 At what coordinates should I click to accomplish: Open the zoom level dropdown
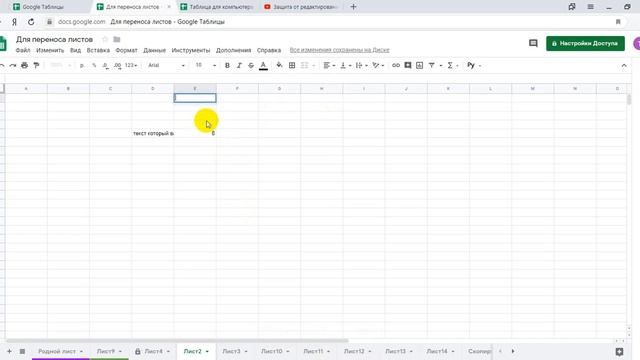pos(60,65)
